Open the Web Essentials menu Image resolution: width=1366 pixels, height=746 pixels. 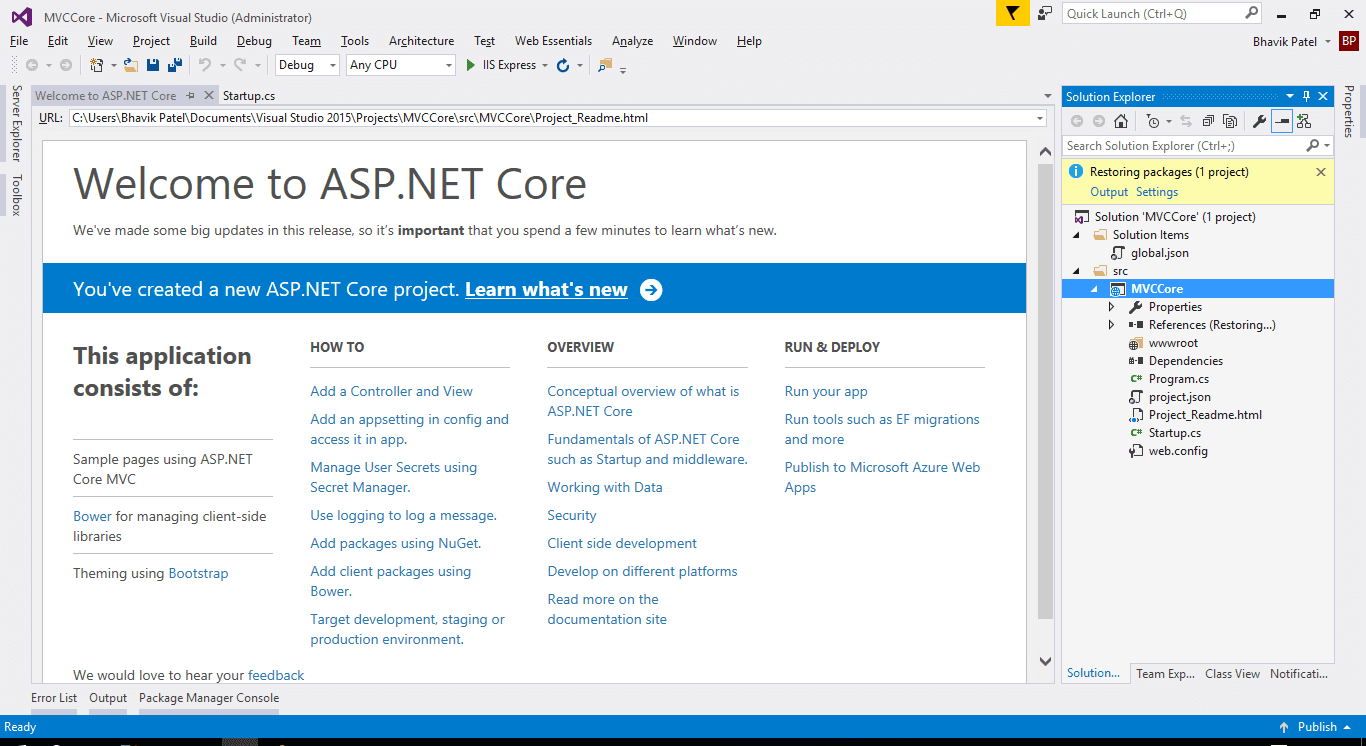pos(553,41)
